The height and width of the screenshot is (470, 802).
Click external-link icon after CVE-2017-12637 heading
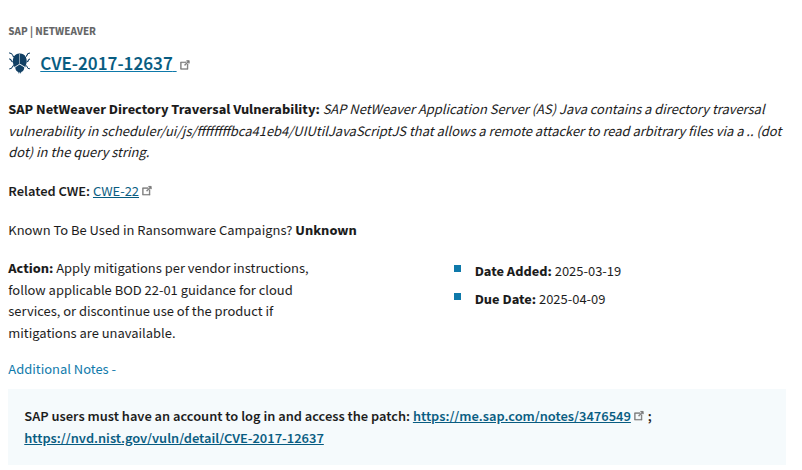[185, 65]
